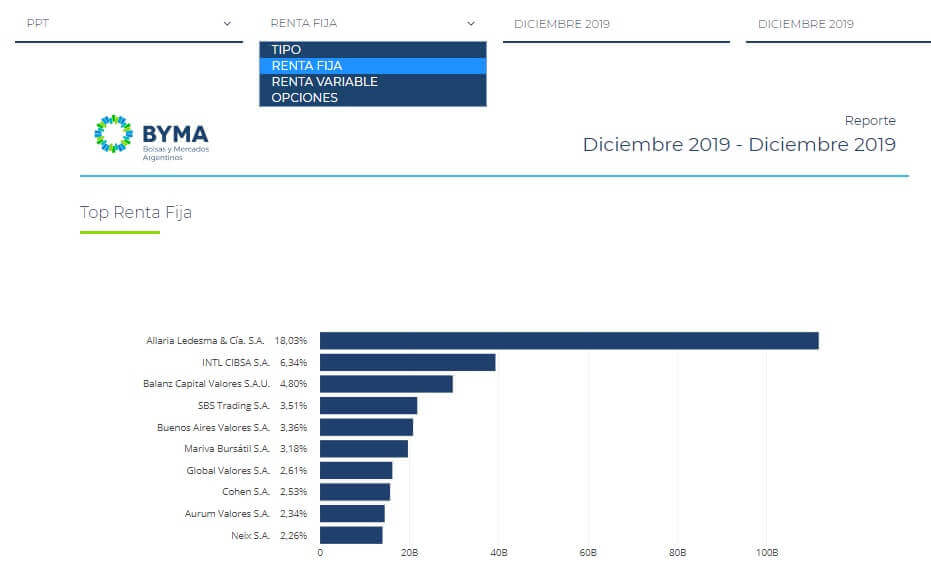The width and height of the screenshot is (931, 574).
Task: Click the Mariva Bursátil S.A. label
Action: pos(227,449)
